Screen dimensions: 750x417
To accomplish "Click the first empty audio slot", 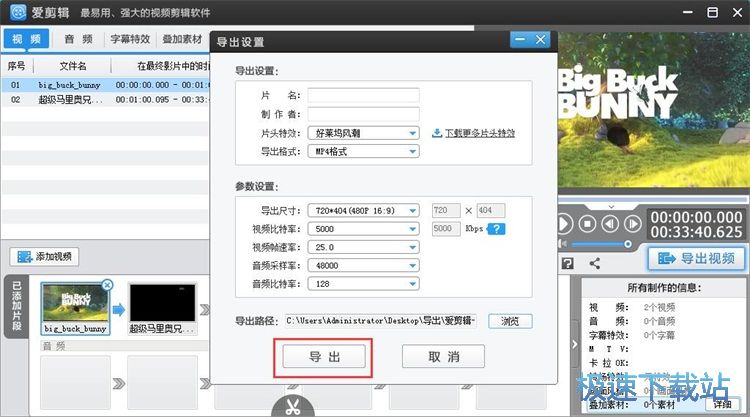I will click(76, 382).
